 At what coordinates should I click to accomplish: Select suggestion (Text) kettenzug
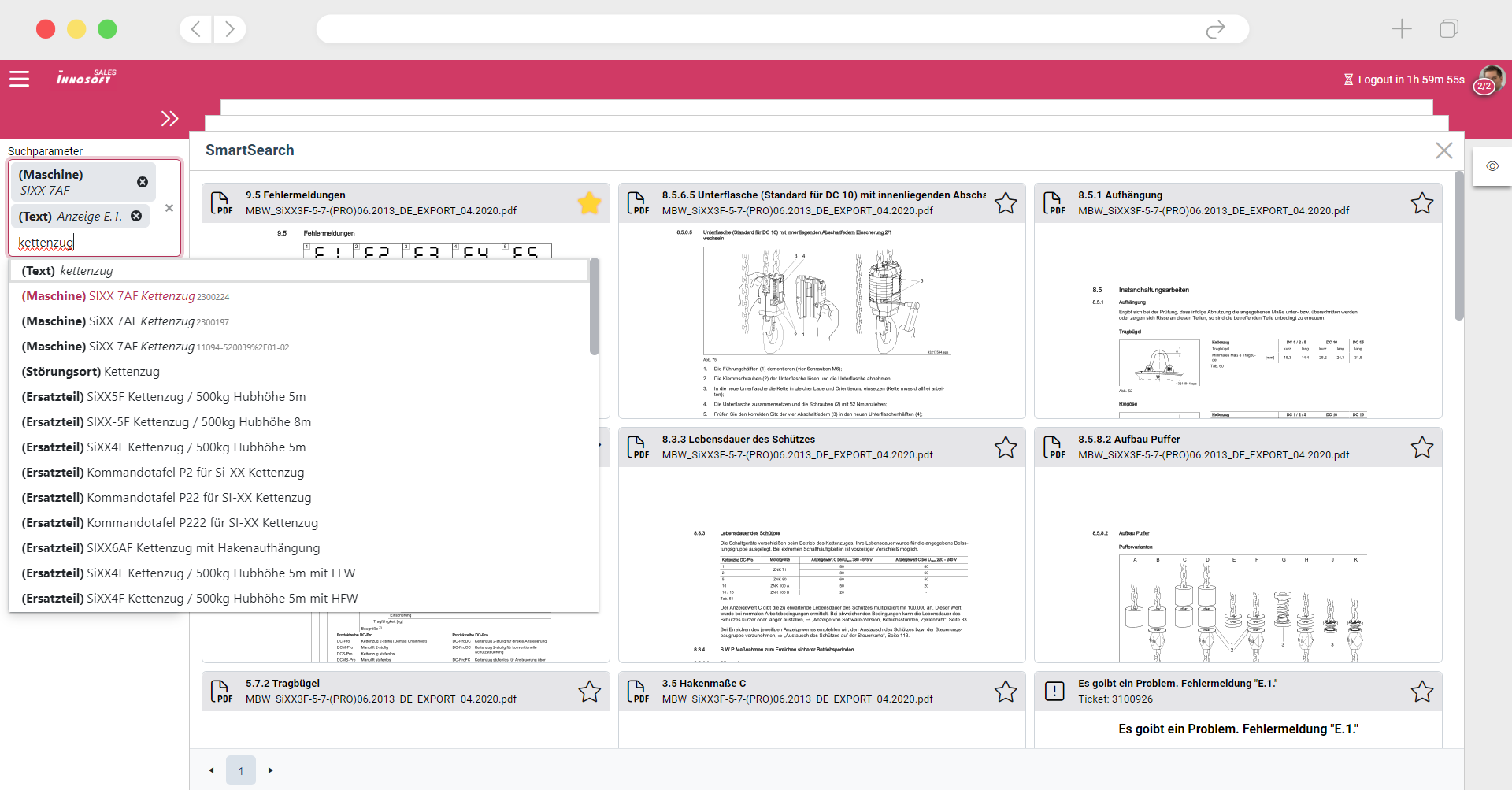[x=299, y=271]
